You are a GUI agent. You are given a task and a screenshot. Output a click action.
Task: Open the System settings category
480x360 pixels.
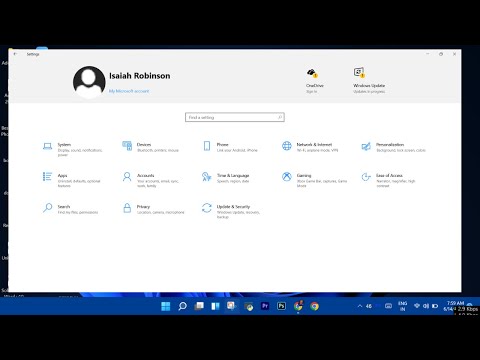point(73,149)
